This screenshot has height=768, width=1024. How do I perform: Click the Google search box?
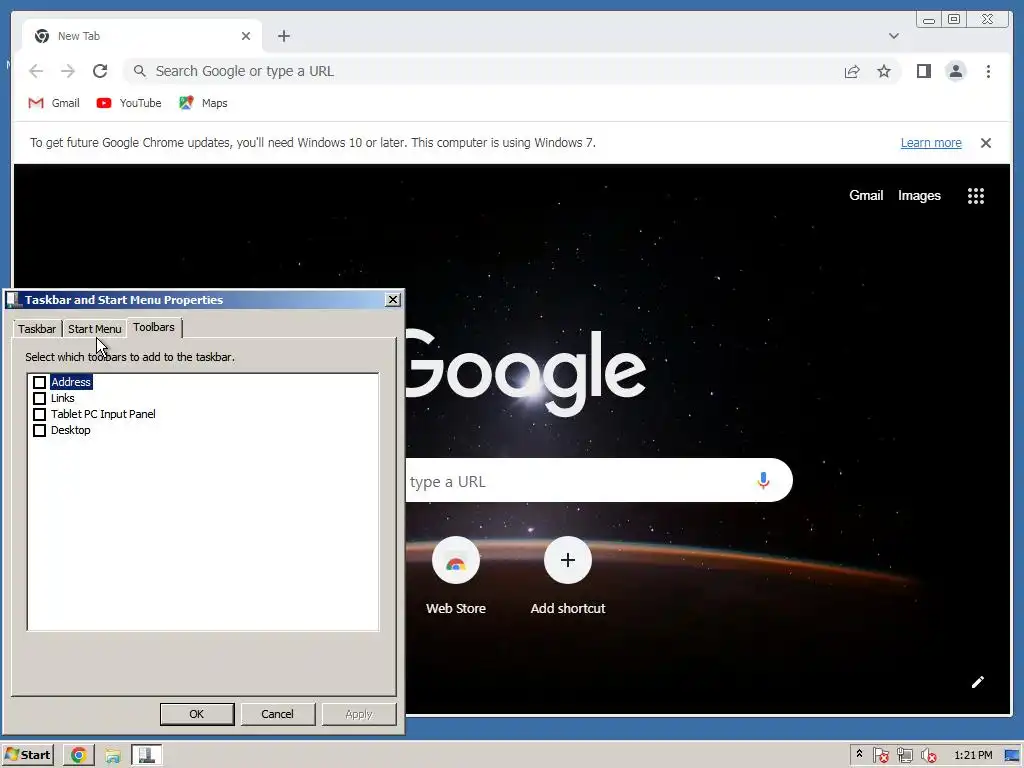tap(599, 481)
